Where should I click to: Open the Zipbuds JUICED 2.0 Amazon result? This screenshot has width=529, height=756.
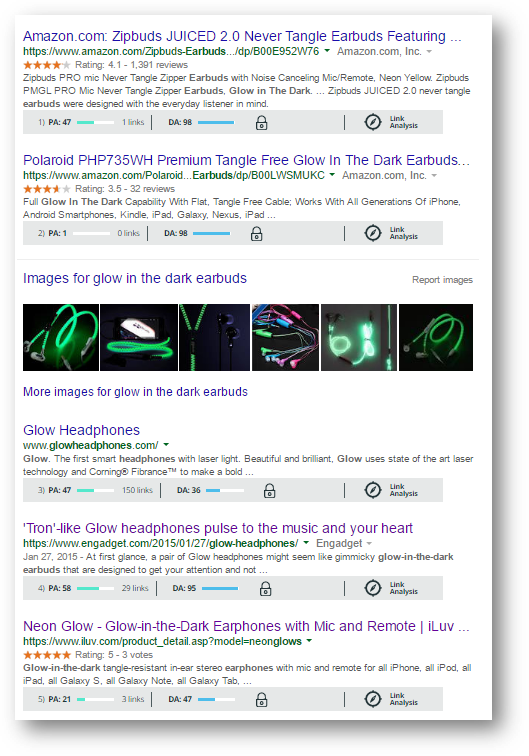click(x=242, y=36)
